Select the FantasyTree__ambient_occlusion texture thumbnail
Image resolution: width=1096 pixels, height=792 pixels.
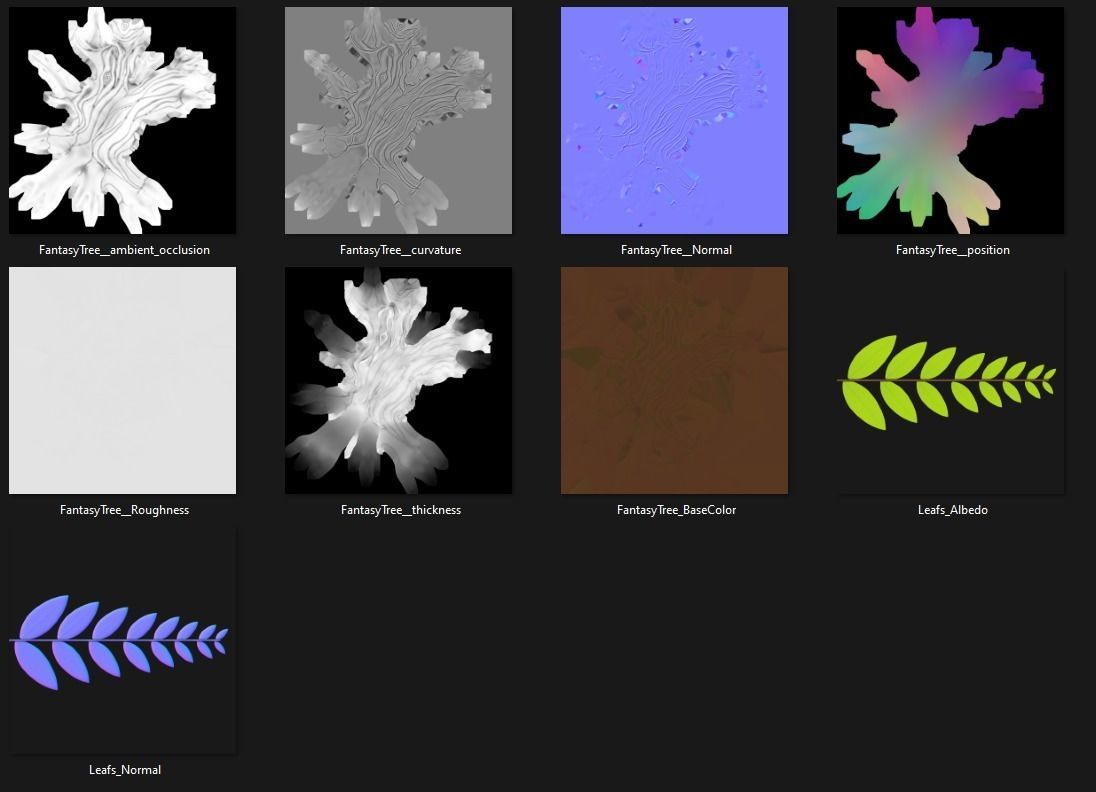point(122,120)
